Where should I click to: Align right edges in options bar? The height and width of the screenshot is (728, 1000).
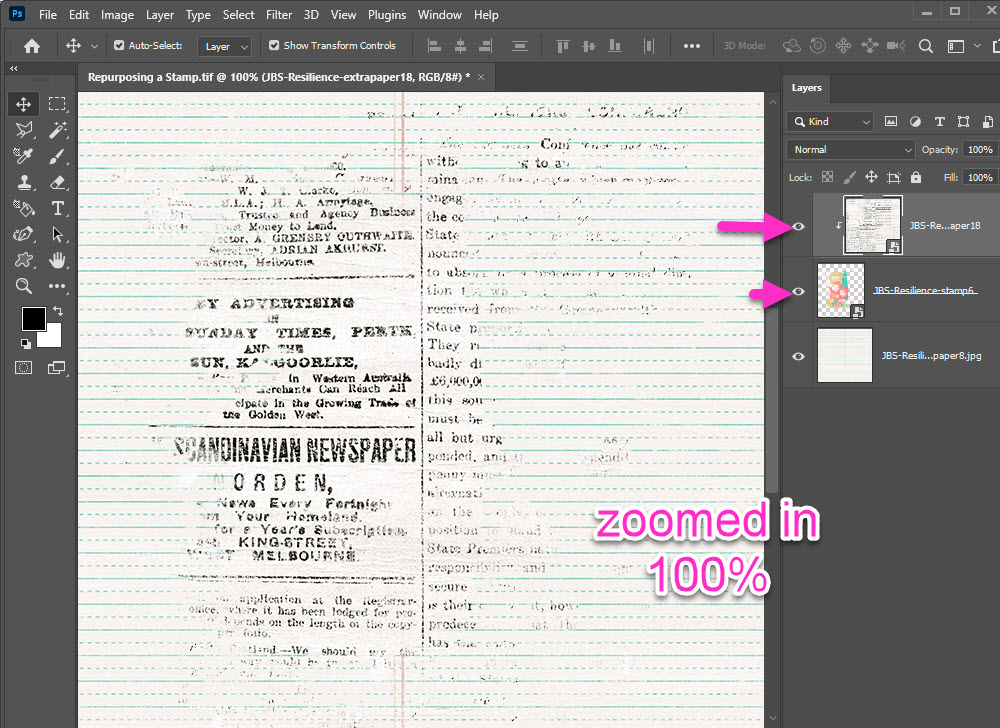[485, 46]
